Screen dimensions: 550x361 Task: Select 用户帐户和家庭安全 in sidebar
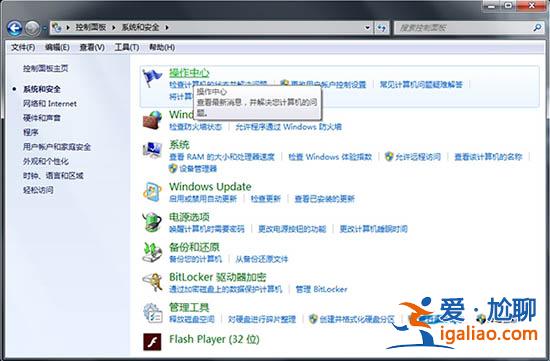[57, 147]
